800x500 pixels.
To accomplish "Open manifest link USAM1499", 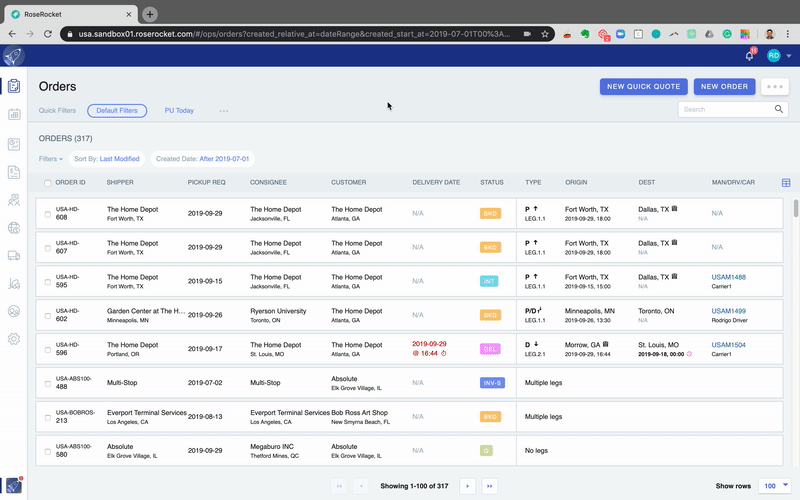I will (728, 311).
